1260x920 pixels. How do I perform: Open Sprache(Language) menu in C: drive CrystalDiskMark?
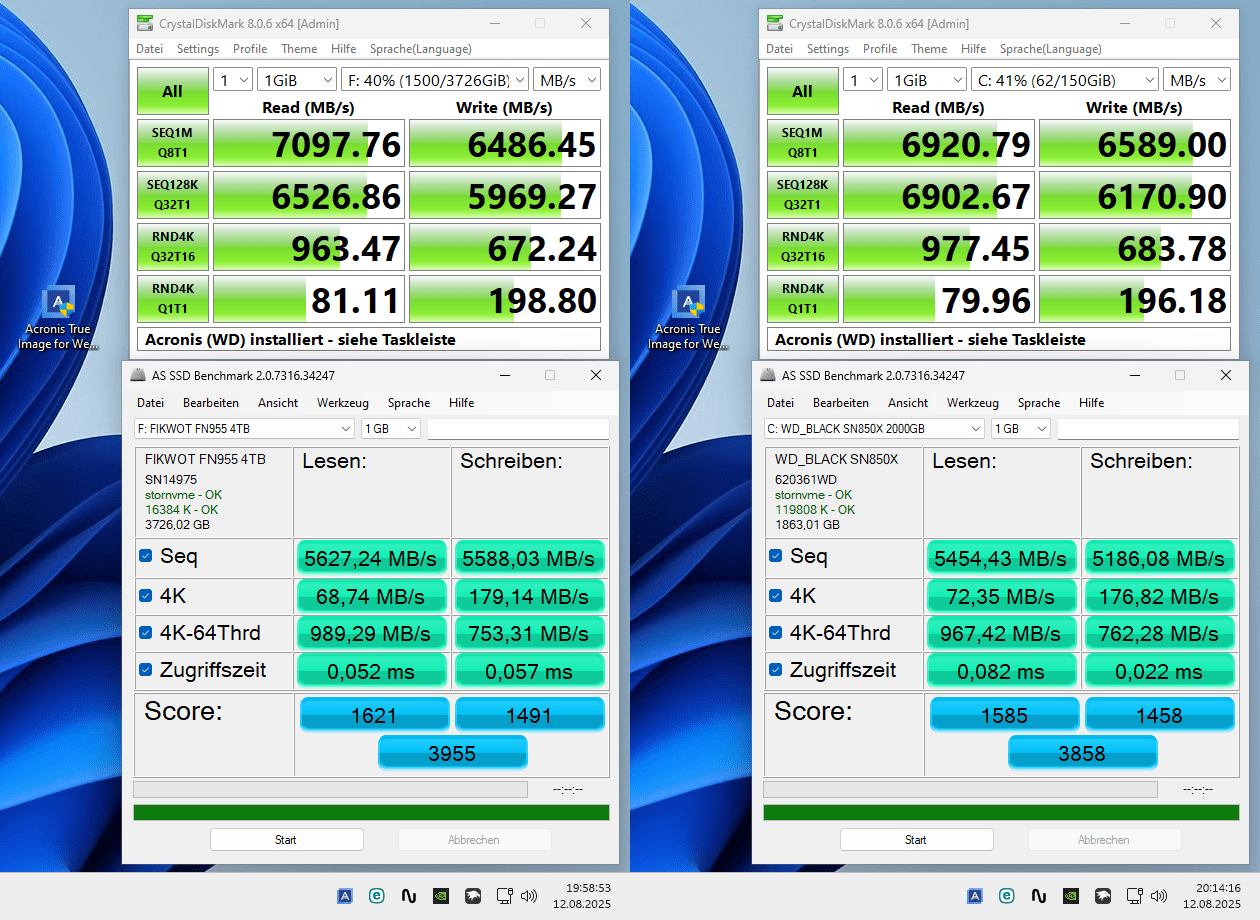pos(1051,49)
